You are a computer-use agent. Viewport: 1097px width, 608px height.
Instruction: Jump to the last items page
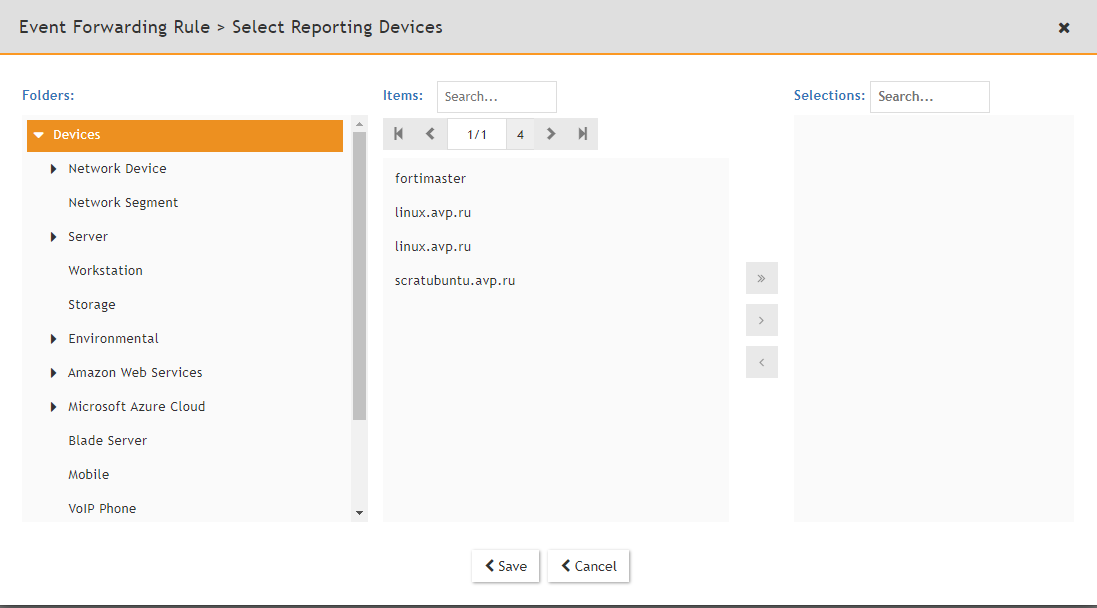pos(583,133)
